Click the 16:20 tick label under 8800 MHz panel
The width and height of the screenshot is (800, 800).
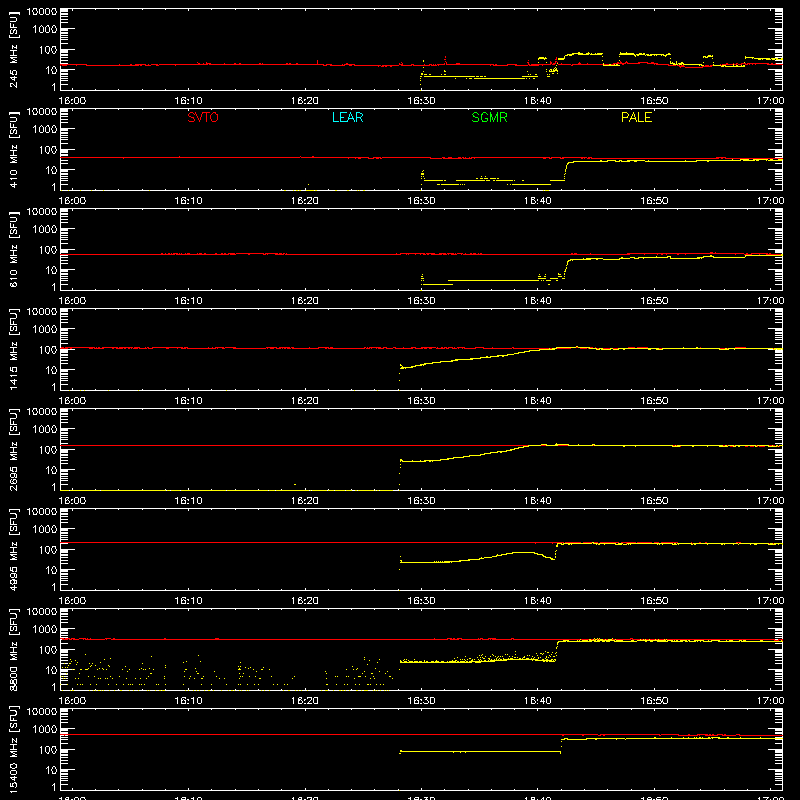click(x=305, y=701)
